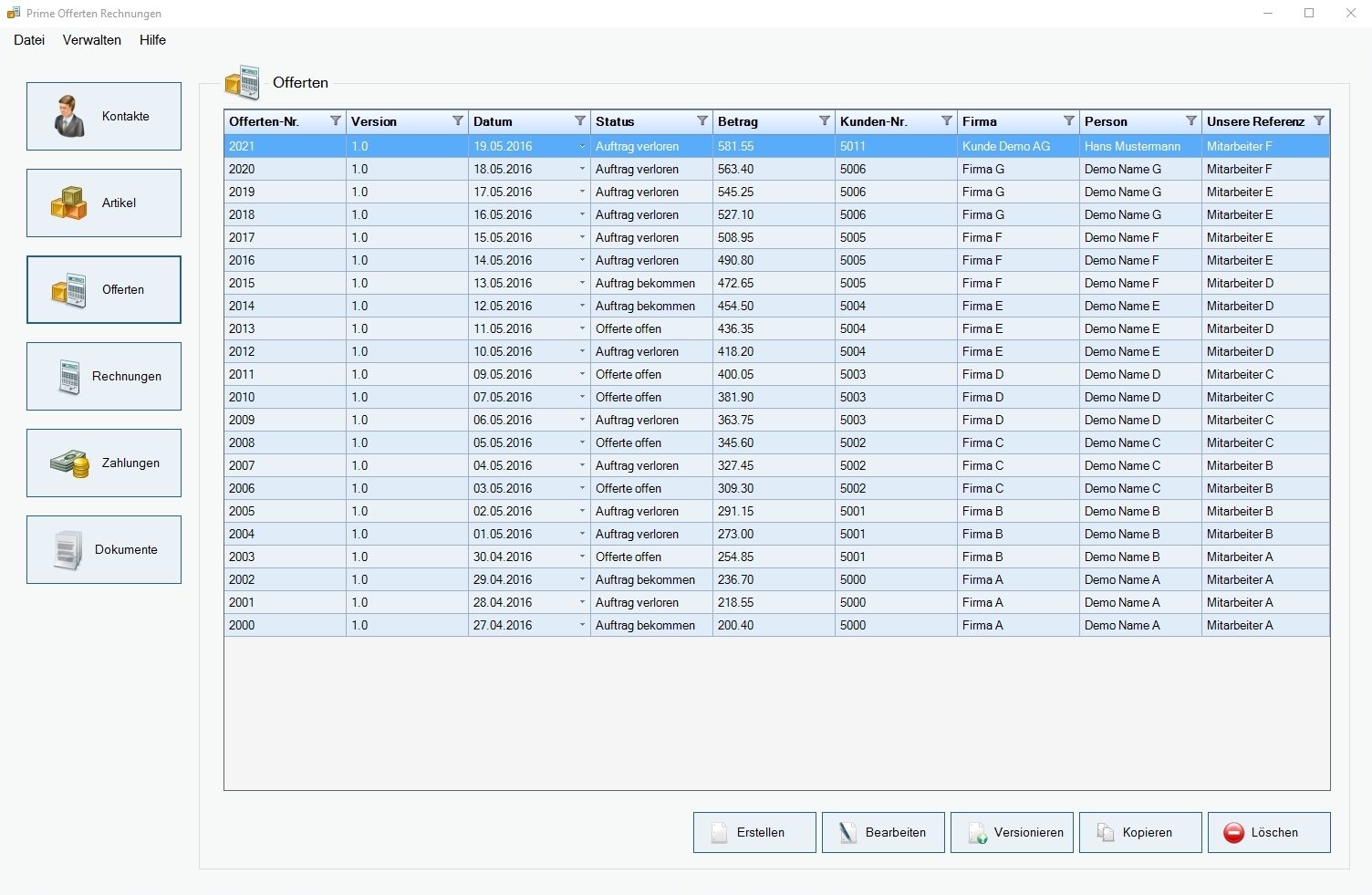1372x895 pixels.
Task: Click the Kopieren button
Action: 1140,833
